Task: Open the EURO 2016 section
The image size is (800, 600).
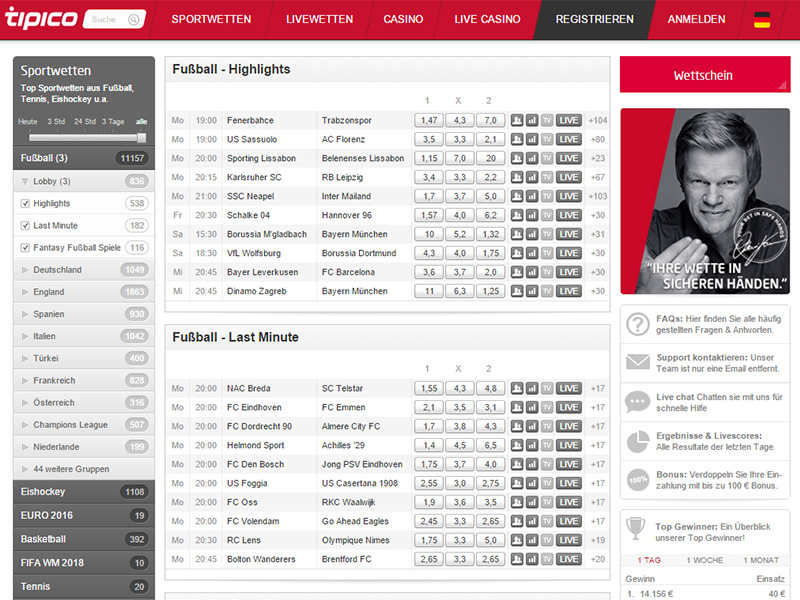Action: pyautogui.click(x=84, y=515)
